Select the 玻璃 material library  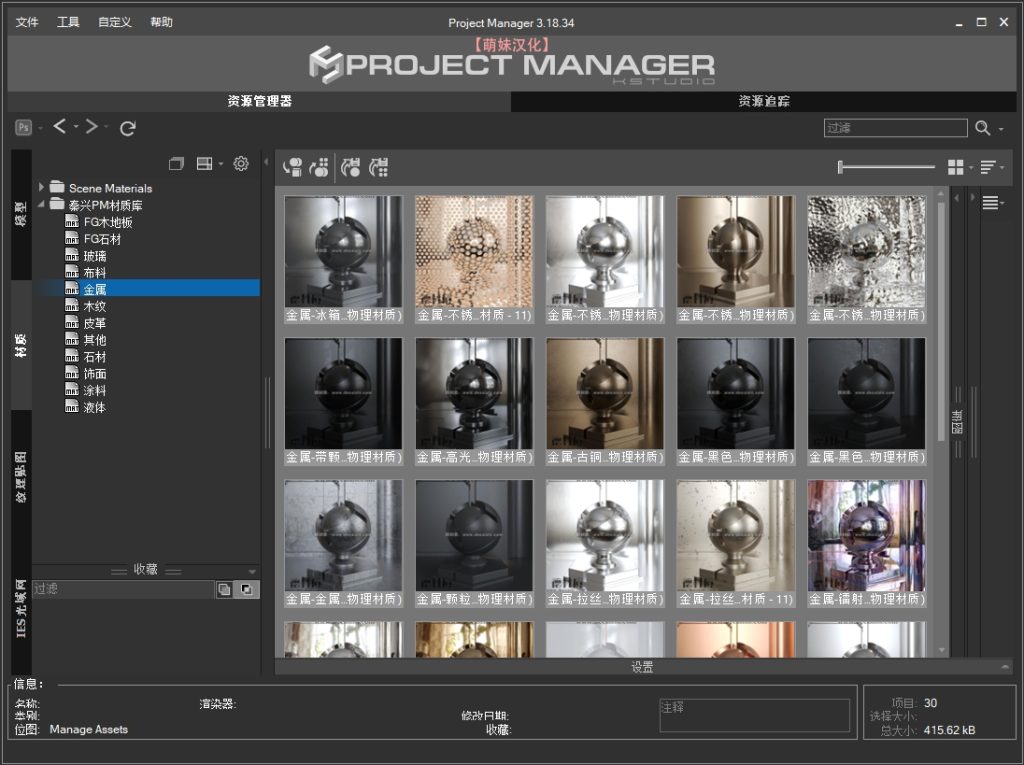[95, 256]
